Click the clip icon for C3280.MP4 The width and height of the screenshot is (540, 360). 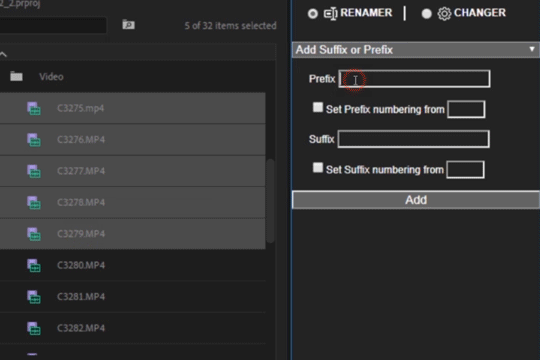coord(34,265)
